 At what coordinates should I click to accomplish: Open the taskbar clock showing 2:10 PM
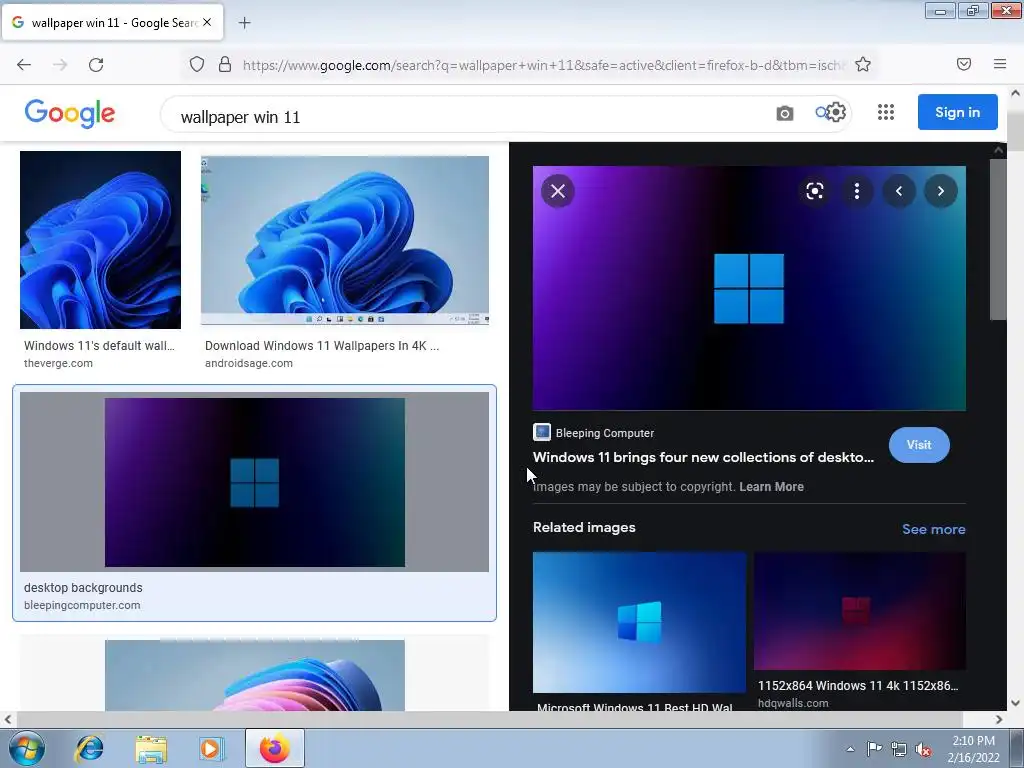coord(973,749)
